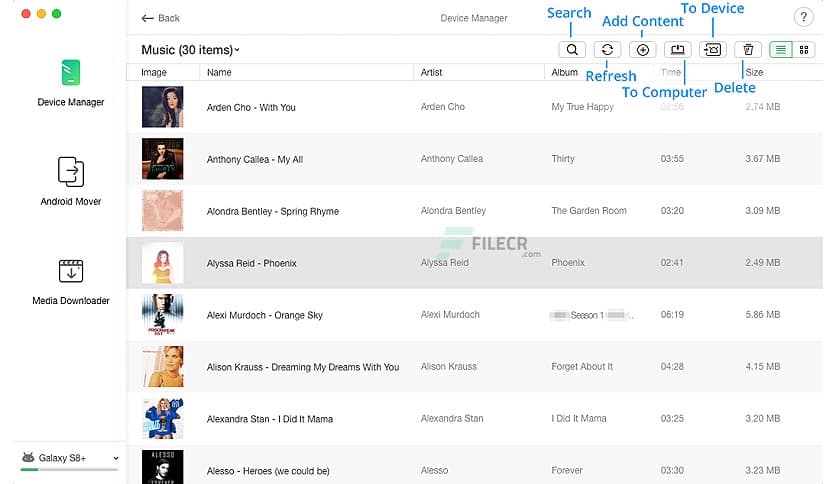This screenshot has height=484, width=836.
Task: Refresh the music list
Action: point(607,49)
